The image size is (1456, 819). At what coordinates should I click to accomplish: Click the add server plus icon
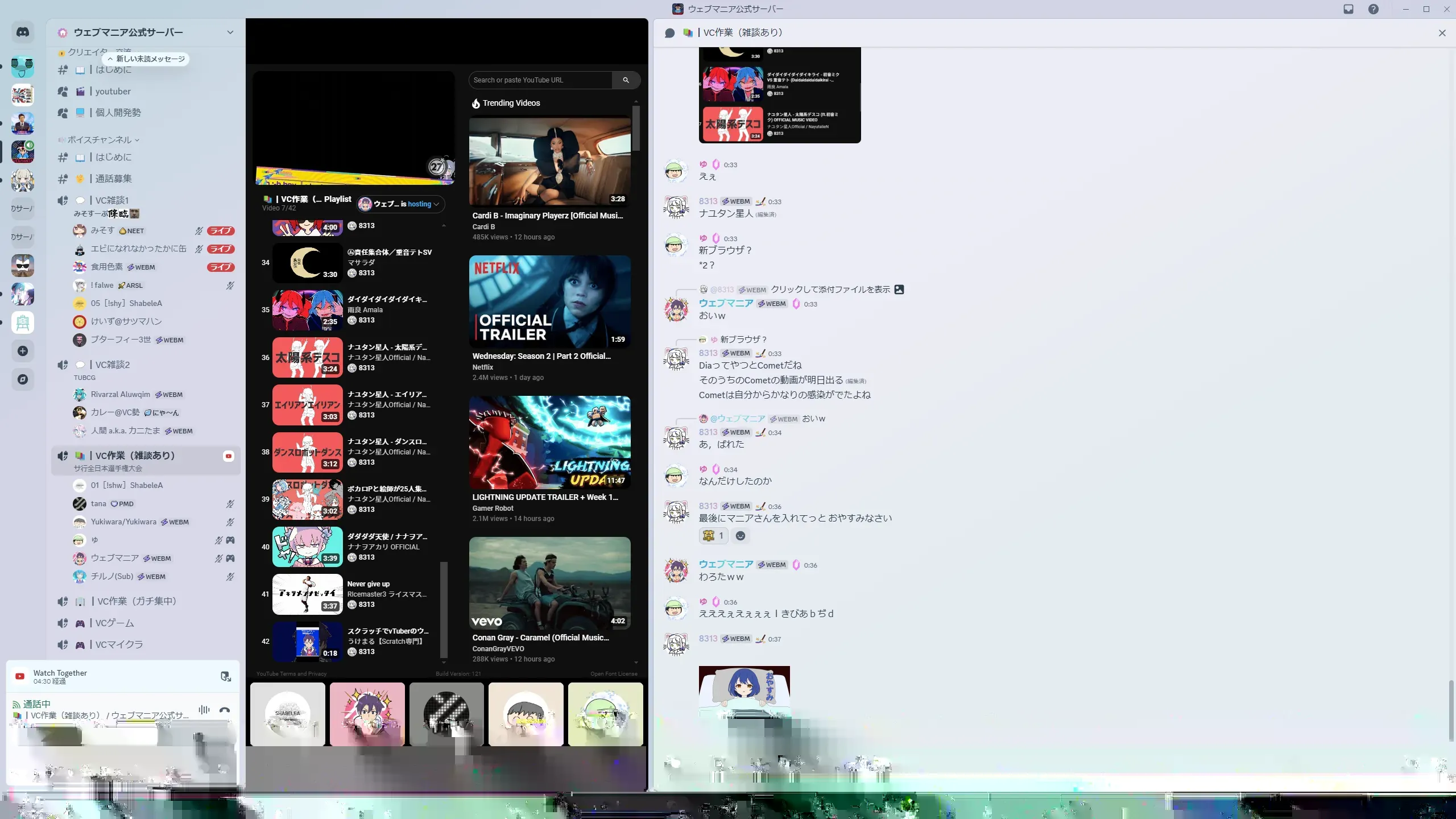(x=23, y=351)
